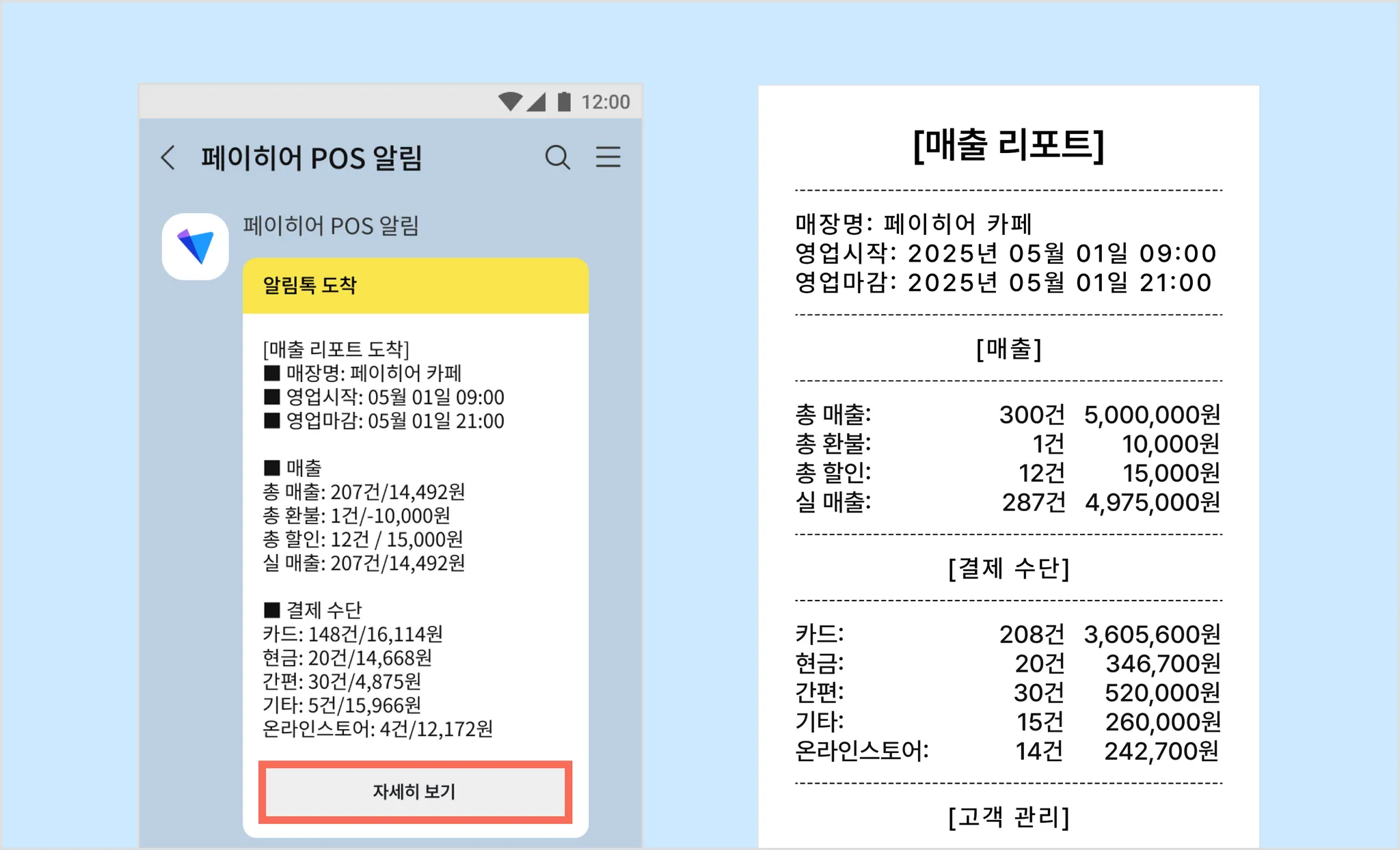
Task: Click the [매출 리포트] receipt title
Action: coord(1008,145)
